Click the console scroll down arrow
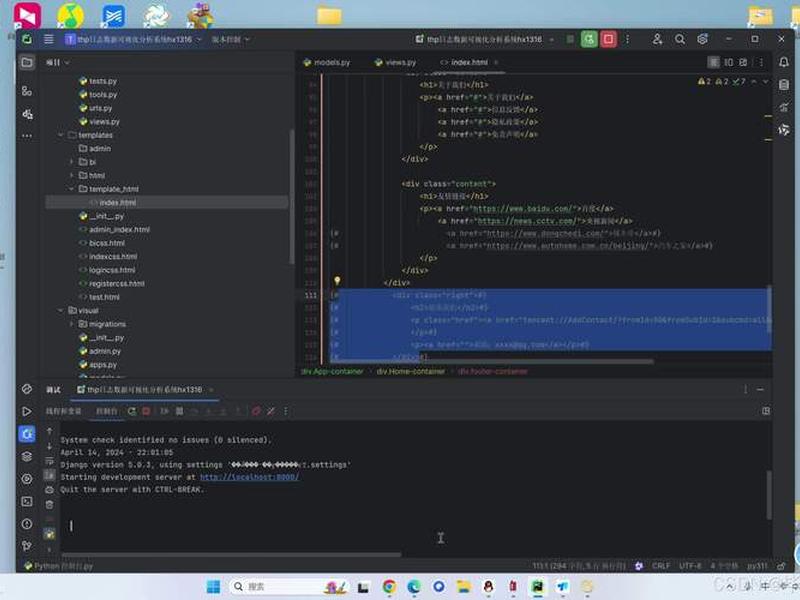 tap(49, 446)
